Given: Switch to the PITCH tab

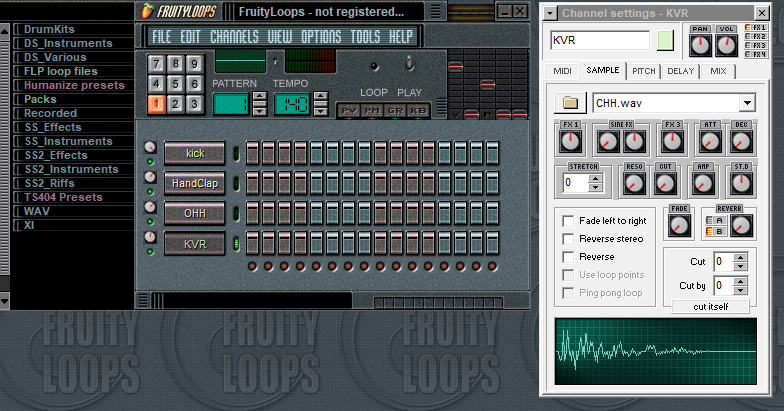Looking at the screenshot, I should coord(644,71).
